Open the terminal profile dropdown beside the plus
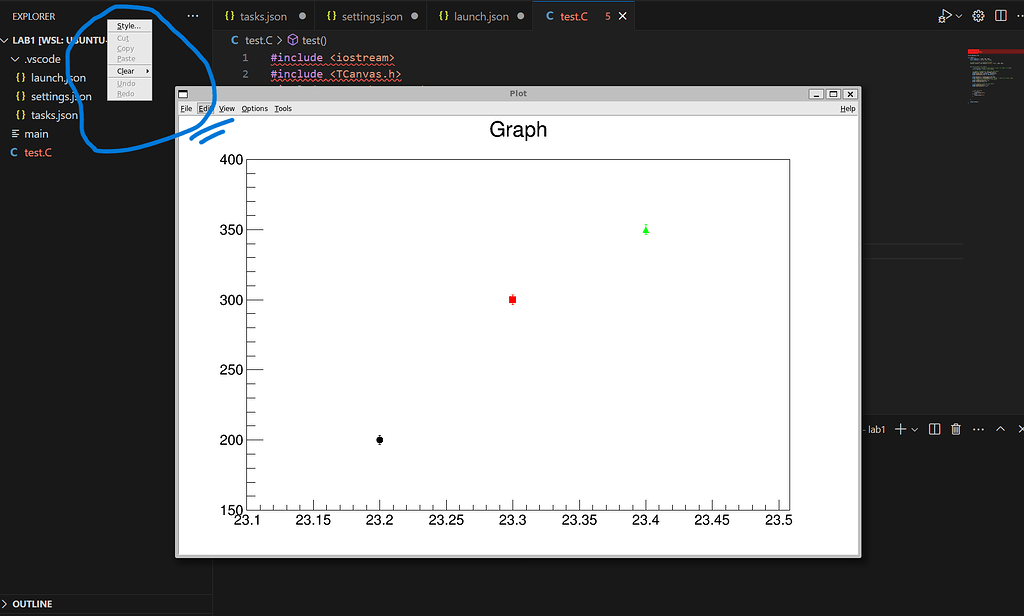This screenshot has height=616, width=1024. [x=915, y=428]
